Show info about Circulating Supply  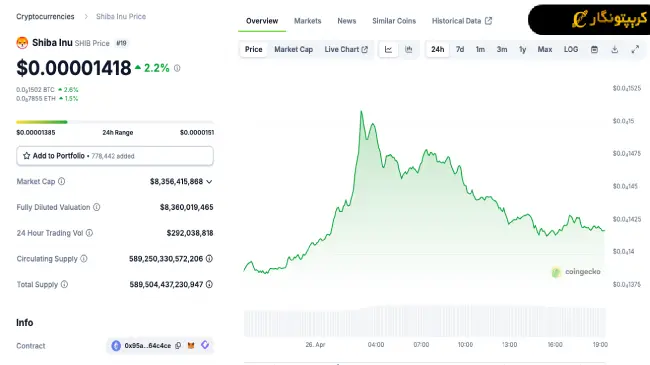(x=84, y=259)
